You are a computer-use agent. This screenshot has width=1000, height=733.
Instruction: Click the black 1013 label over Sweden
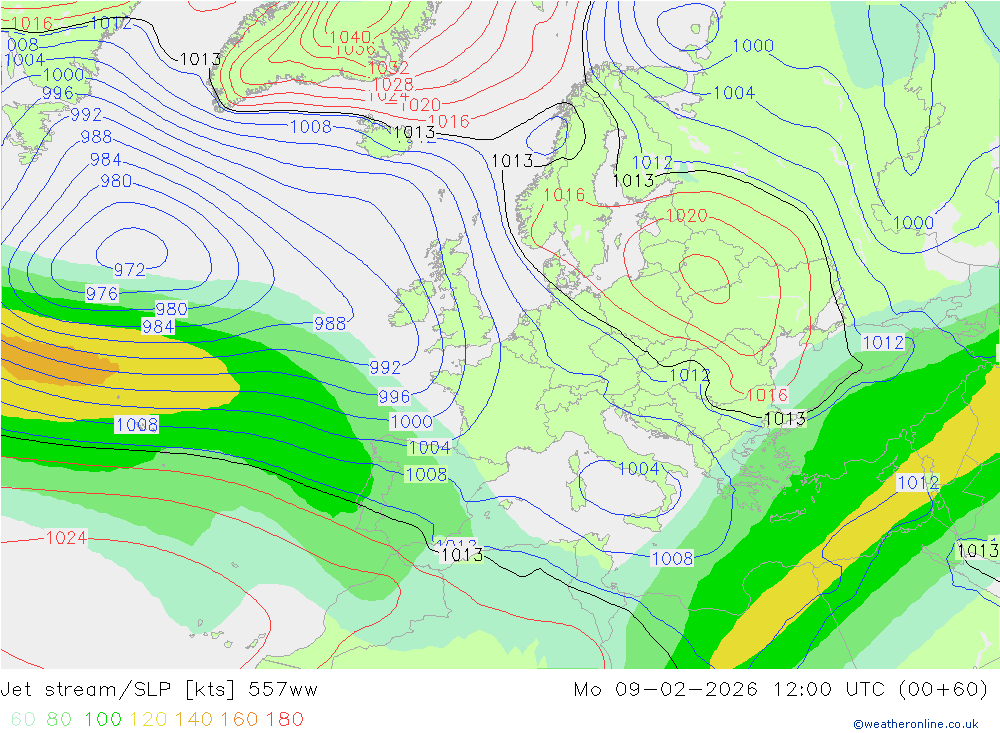[633, 181]
